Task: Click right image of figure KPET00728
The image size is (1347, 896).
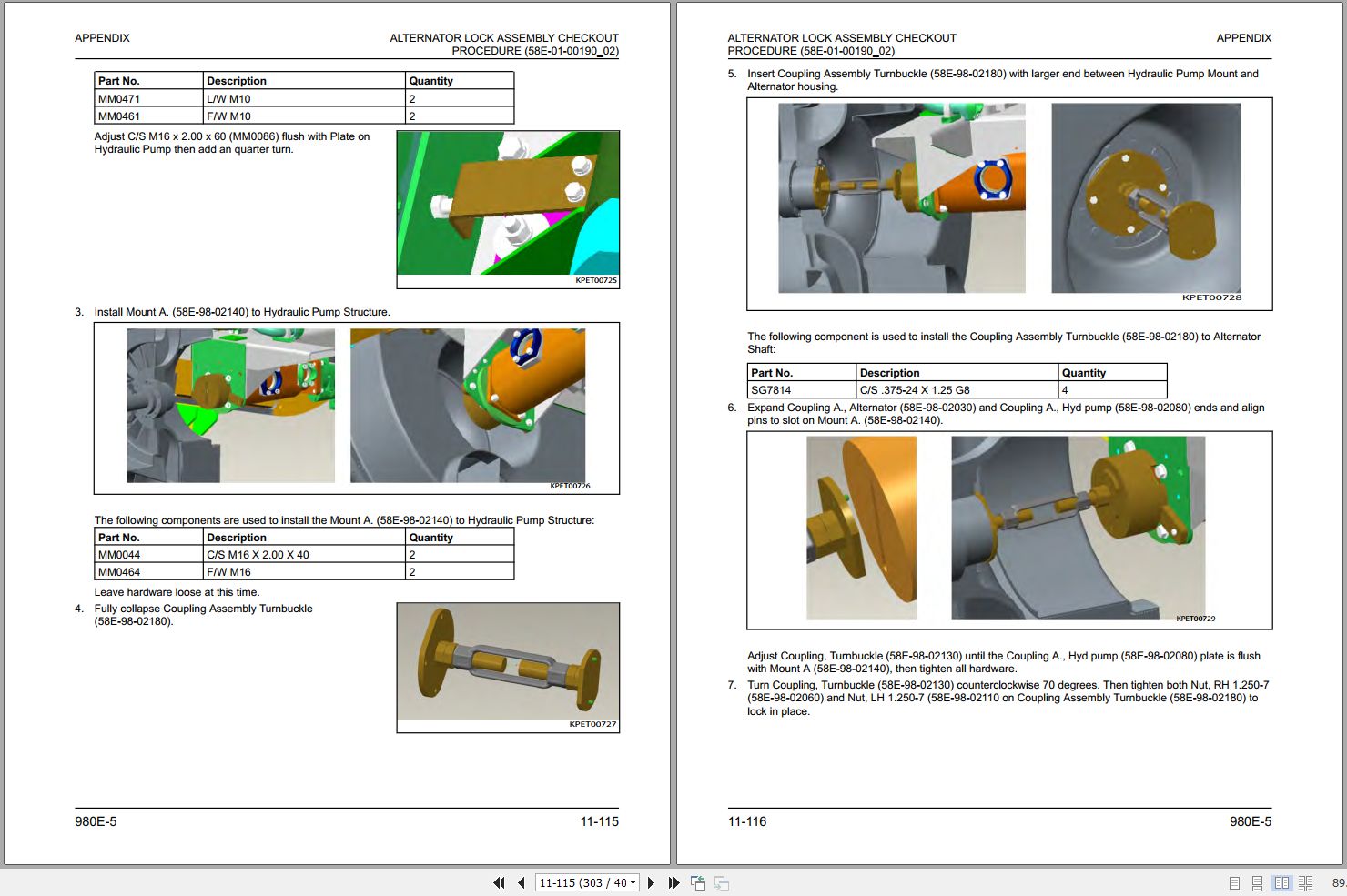Action: click(x=1146, y=197)
